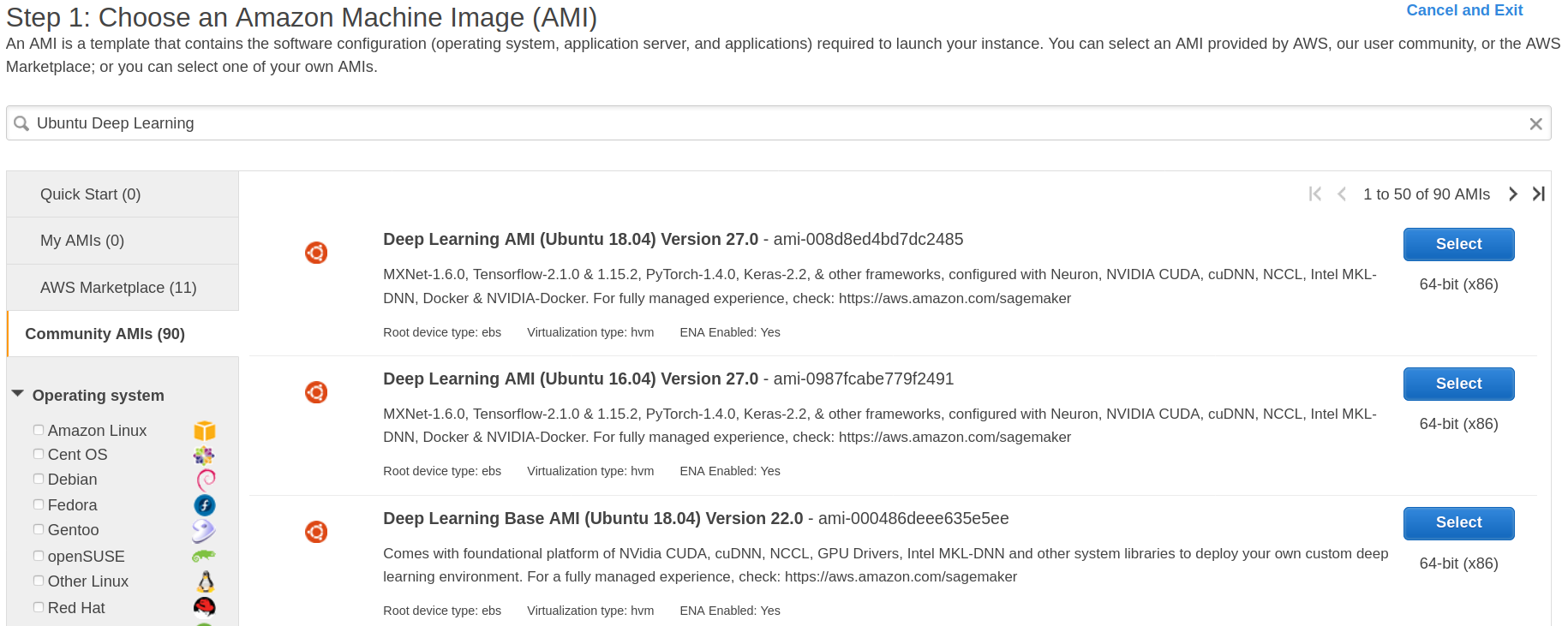Clear the search field with the X icon
The image size is (1568, 626).
[x=1535, y=124]
